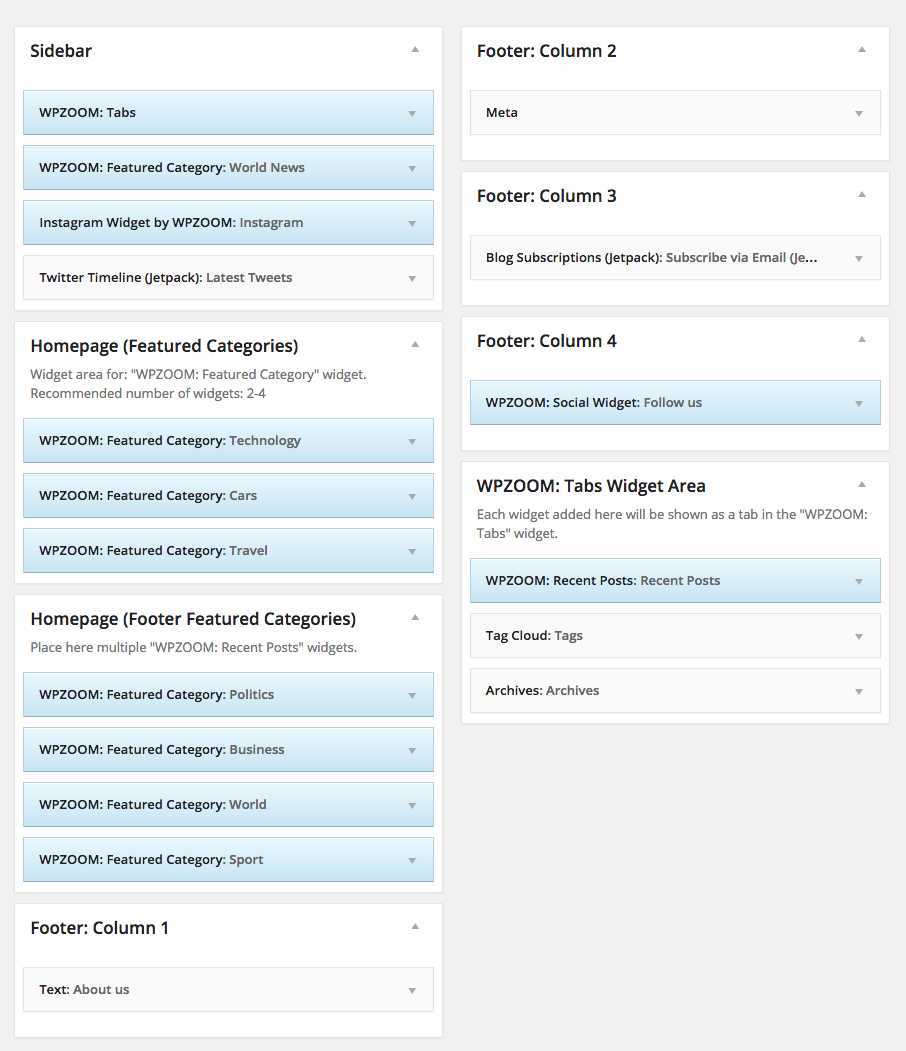Click WPZOOM: Tabs Widget Area heading
Image resolution: width=906 pixels, height=1051 pixels.
pyautogui.click(x=591, y=486)
